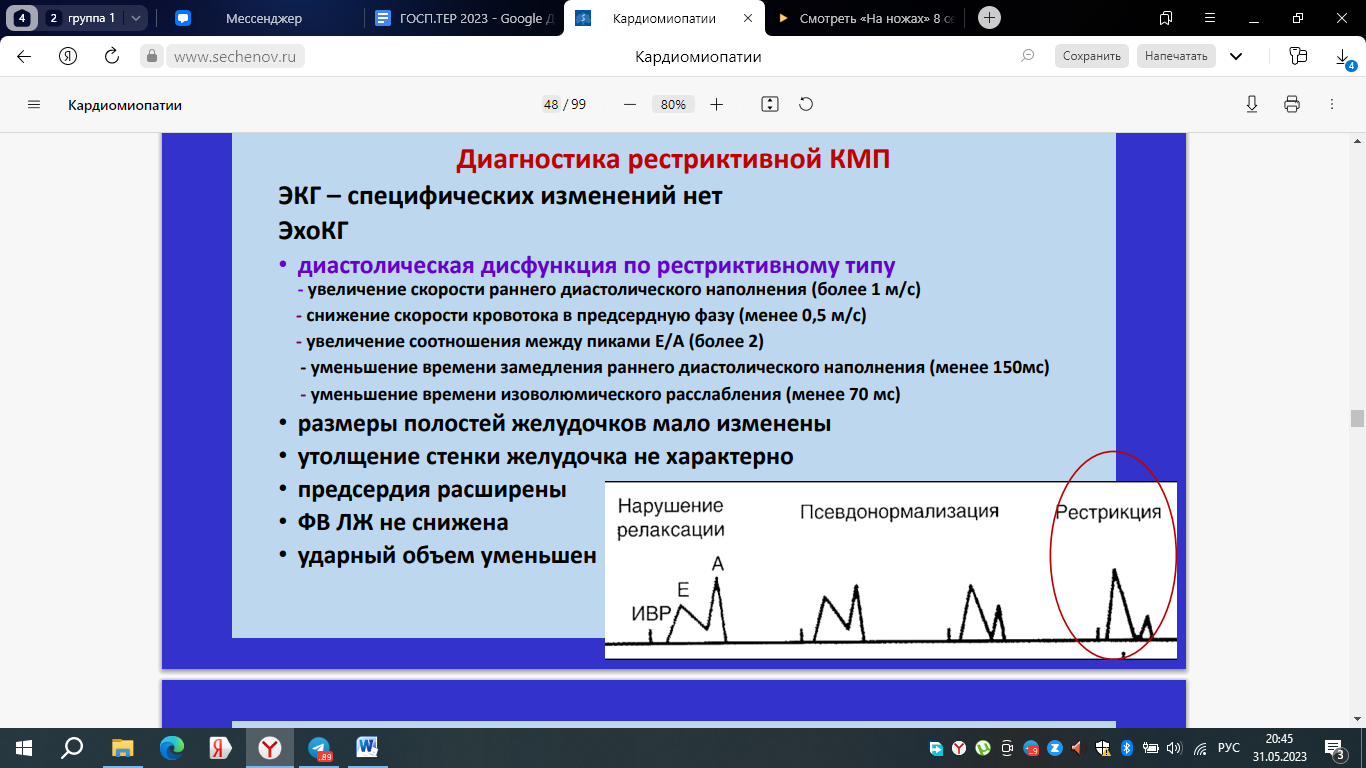The image size is (1366, 768).
Task: Click the Напечатать button
Action: (x=1176, y=56)
